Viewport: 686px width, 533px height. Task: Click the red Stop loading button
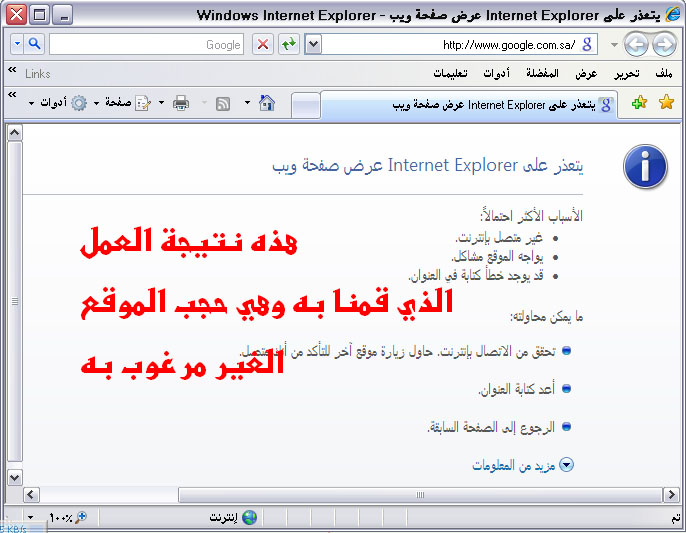click(262, 44)
